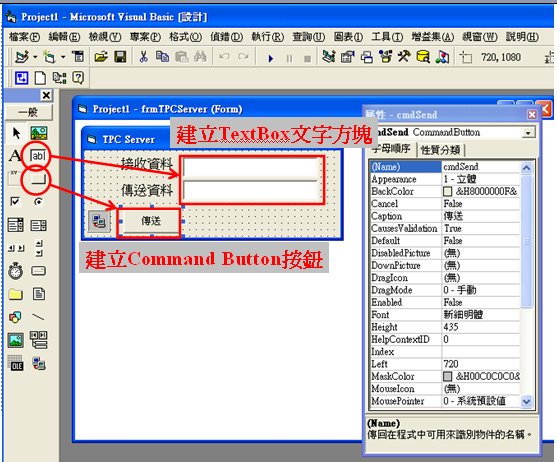557x462 pixels.
Task: Switch to 字母順序 tab in Properties
Action: click(391, 148)
